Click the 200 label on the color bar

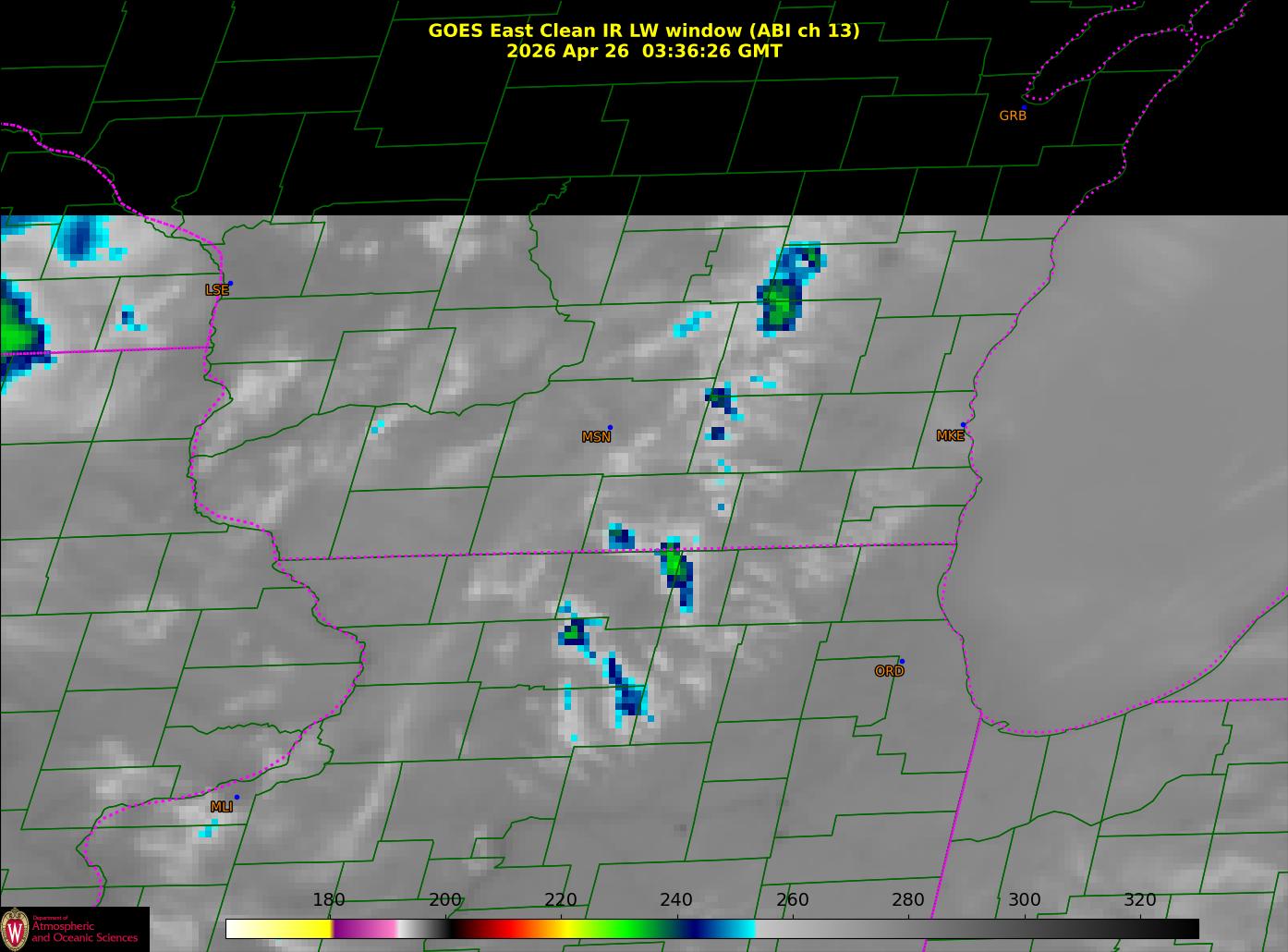click(445, 900)
